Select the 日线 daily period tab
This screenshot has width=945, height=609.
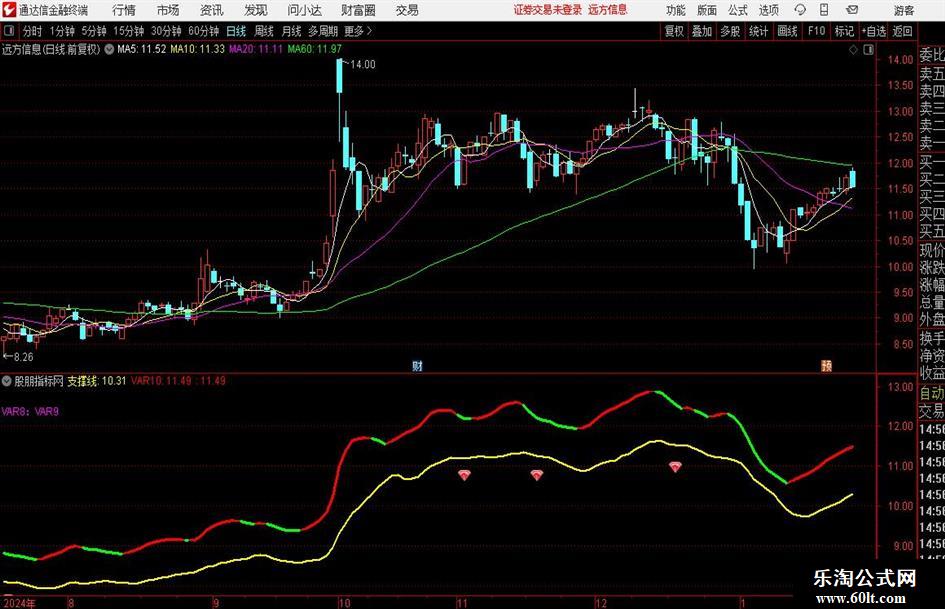pos(236,31)
